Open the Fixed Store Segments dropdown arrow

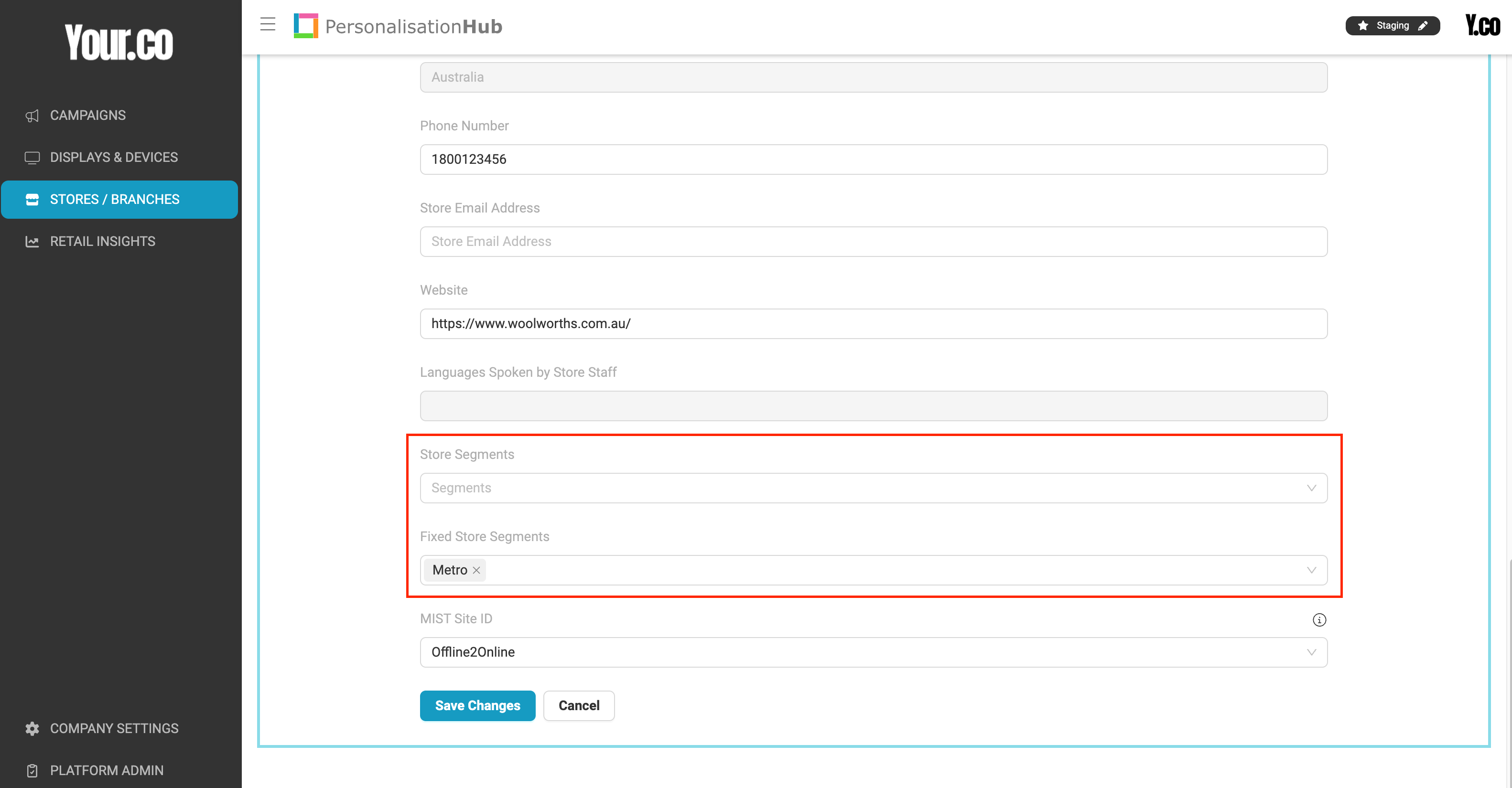point(1311,570)
